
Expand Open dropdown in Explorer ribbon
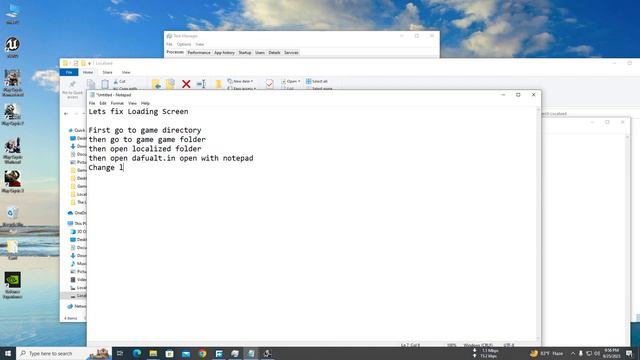coord(291,81)
